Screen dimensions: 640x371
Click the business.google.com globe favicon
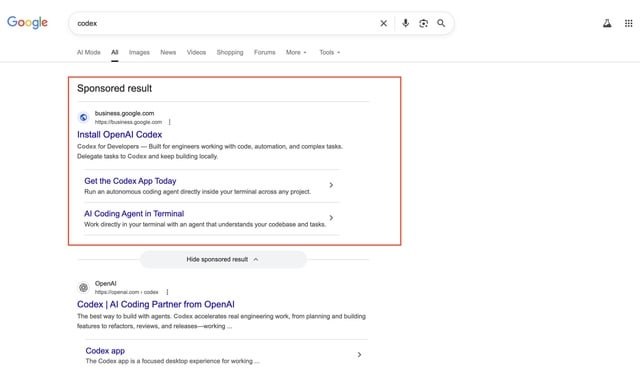83,118
